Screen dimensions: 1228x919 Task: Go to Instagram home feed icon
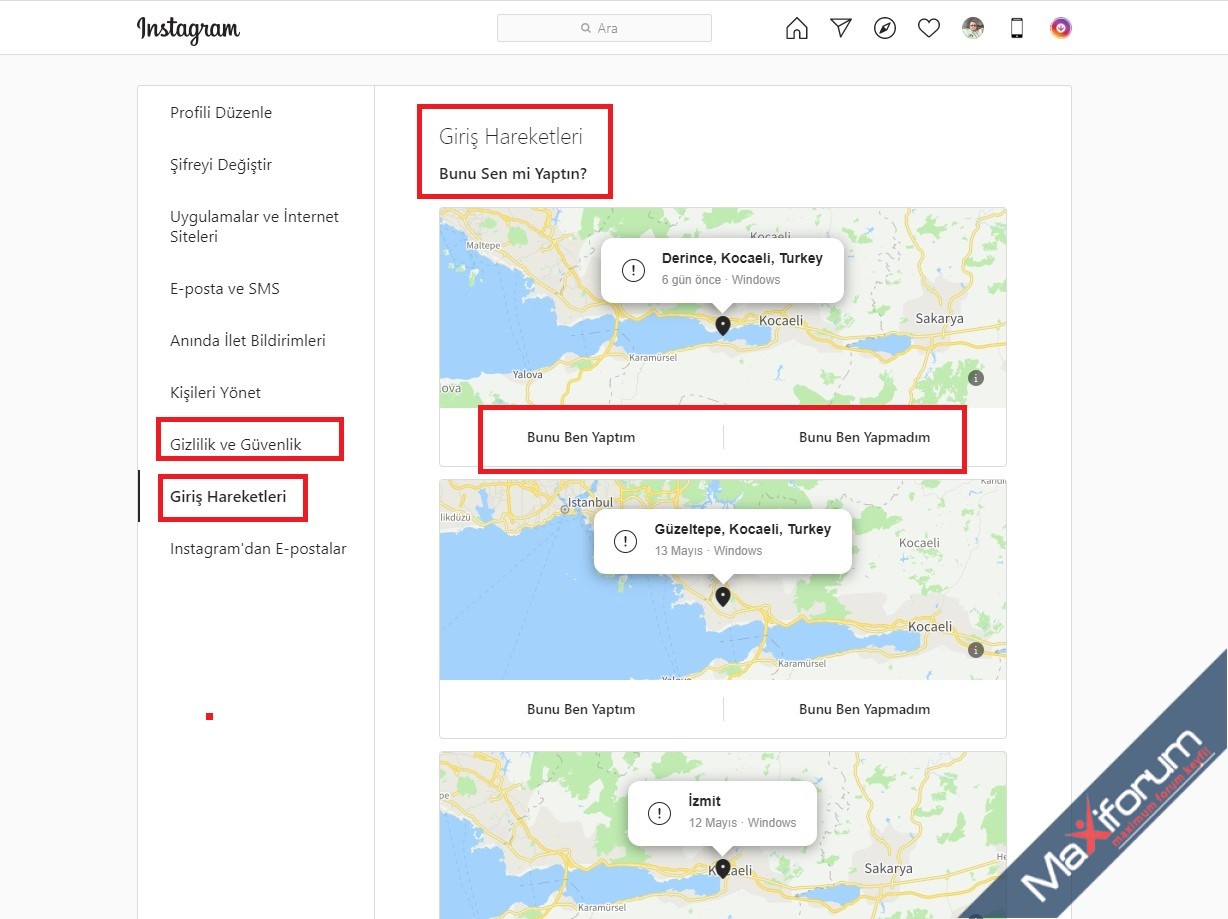pos(797,28)
